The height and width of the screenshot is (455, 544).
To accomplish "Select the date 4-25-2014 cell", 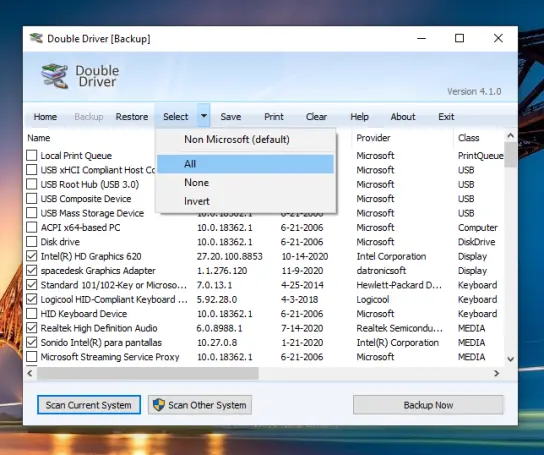I will click(302, 285).
